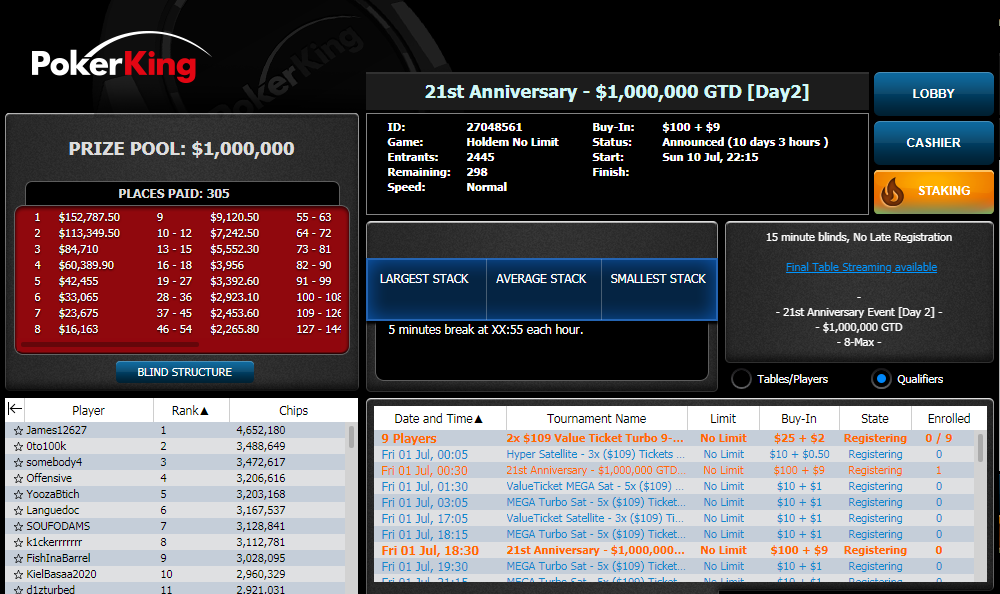
Task: Click the 5 minutes break note
Action: coord(486,330)
